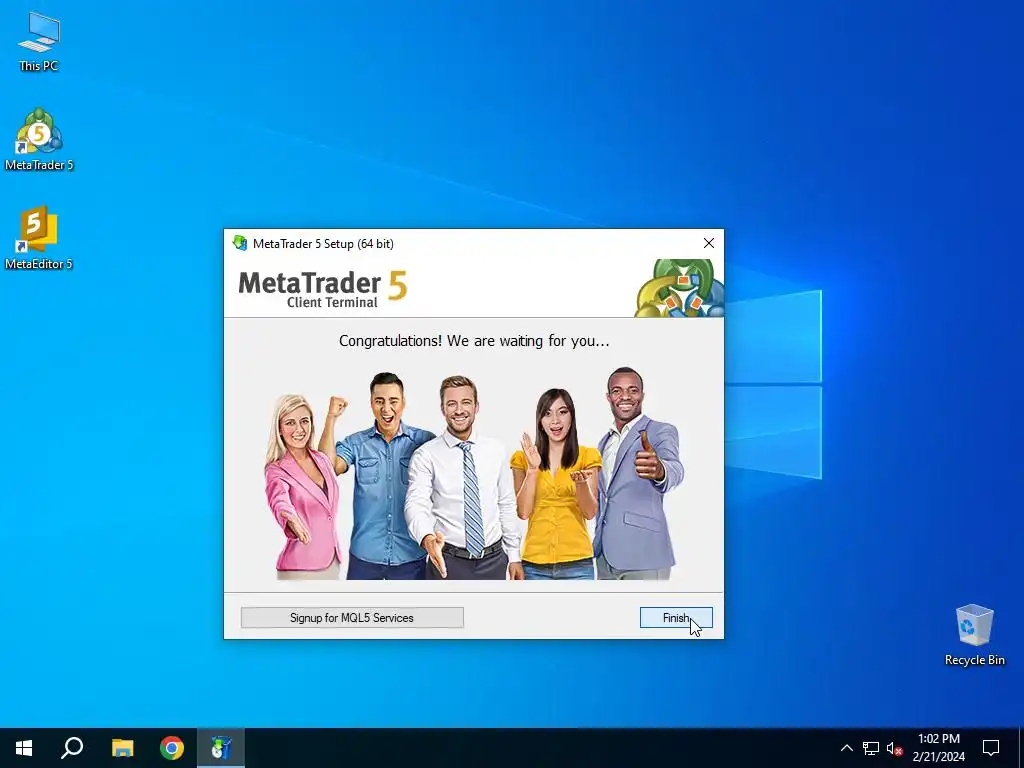Click the Congratulations message text
The height and width of the screenshot is (768, 1024).
[474, 341]
